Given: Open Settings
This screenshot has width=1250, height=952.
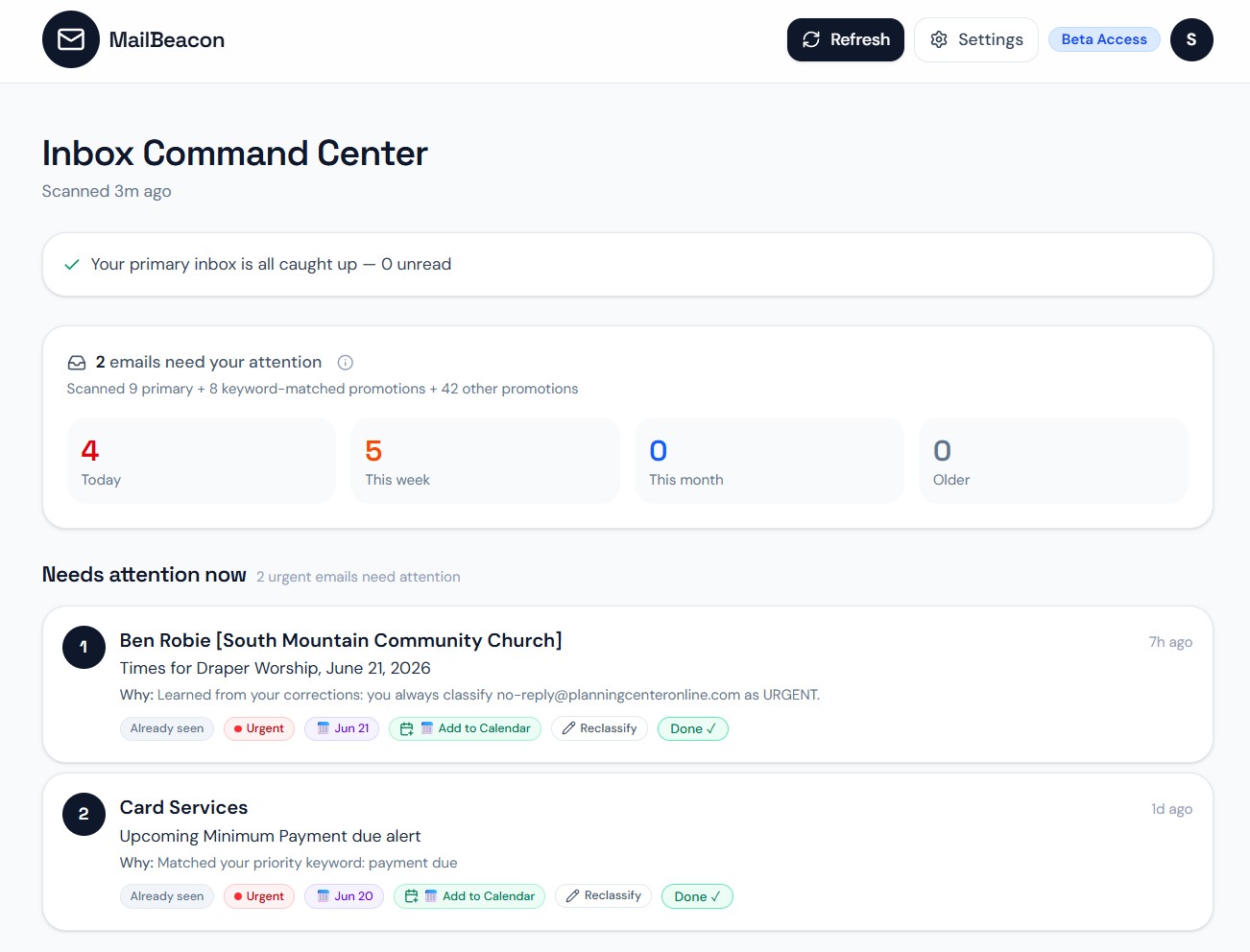Looking at the screenshot, I should coord(976,39).
